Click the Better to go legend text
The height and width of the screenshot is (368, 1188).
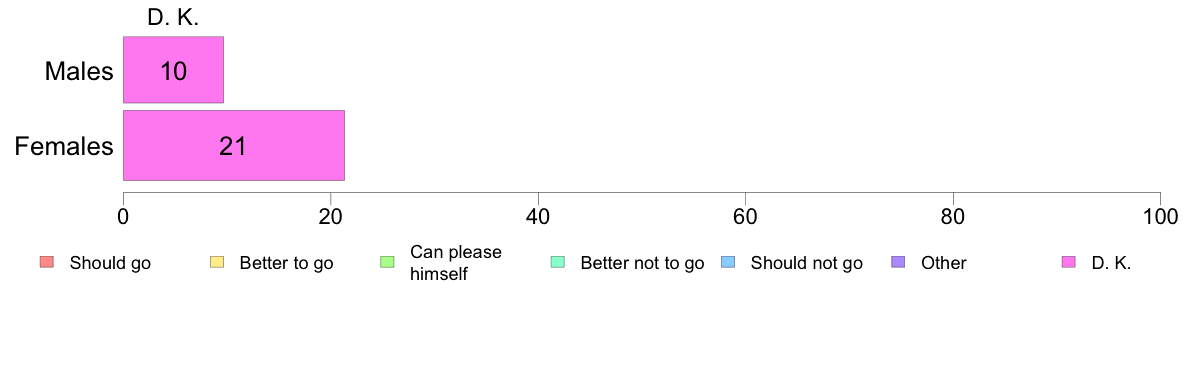pyautogui.click(x=286, y=264)
